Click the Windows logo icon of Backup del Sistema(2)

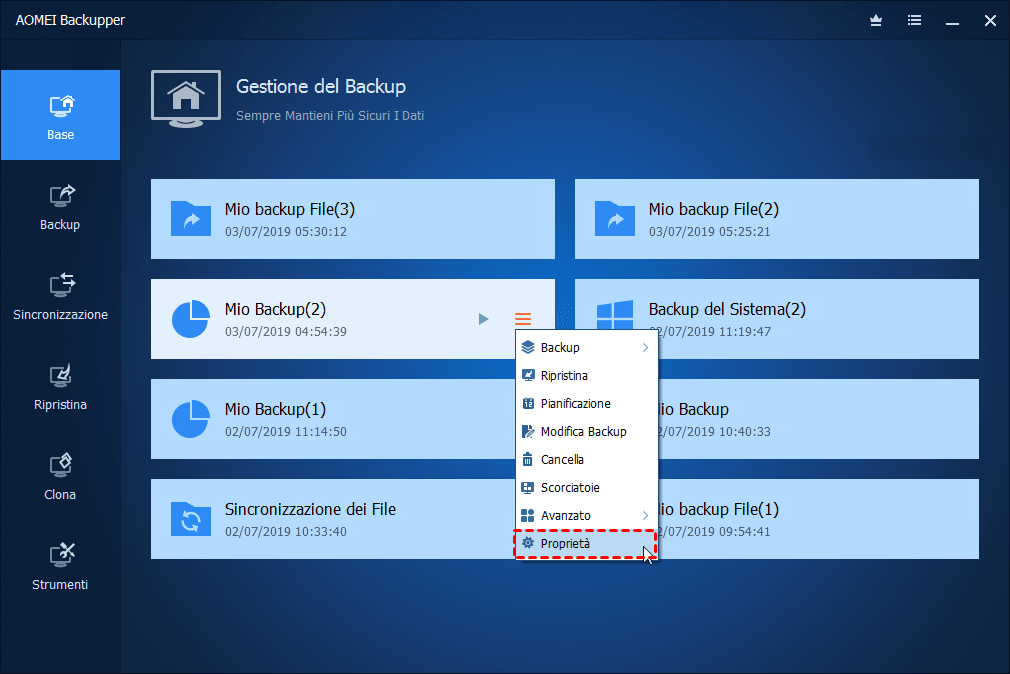tap(615, 315)
